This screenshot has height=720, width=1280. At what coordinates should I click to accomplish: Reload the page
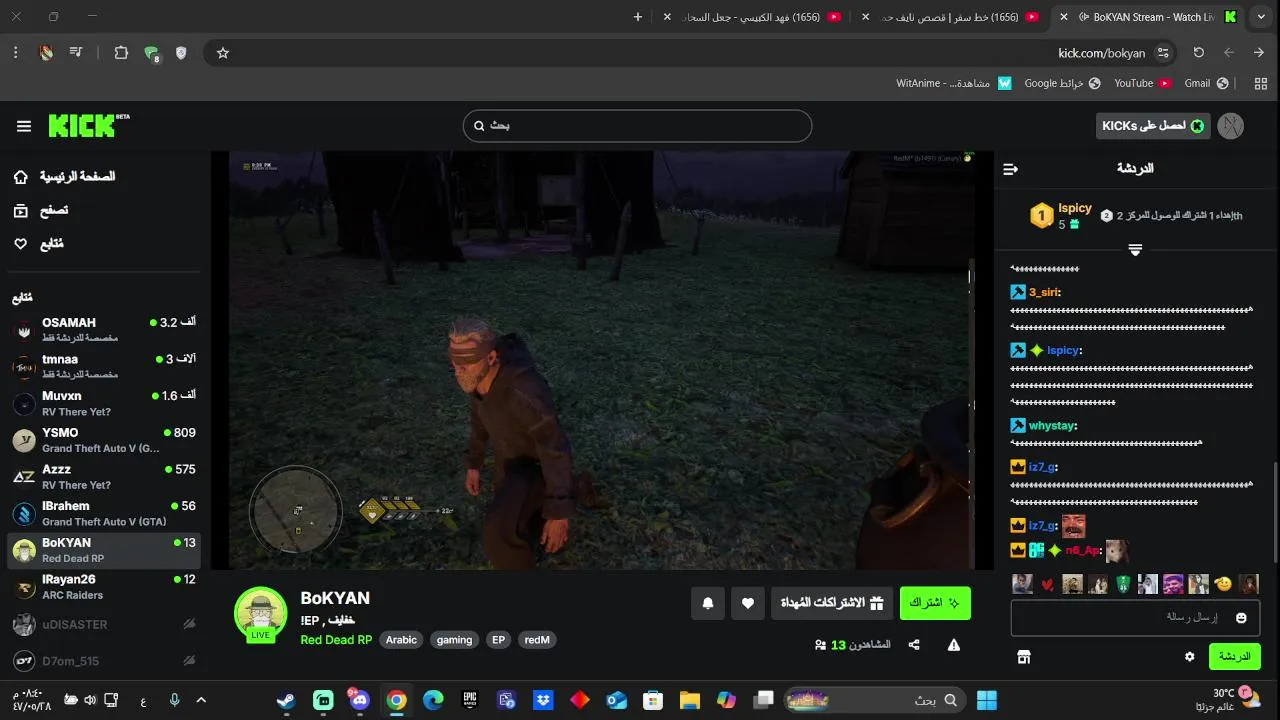(1199, 53)
